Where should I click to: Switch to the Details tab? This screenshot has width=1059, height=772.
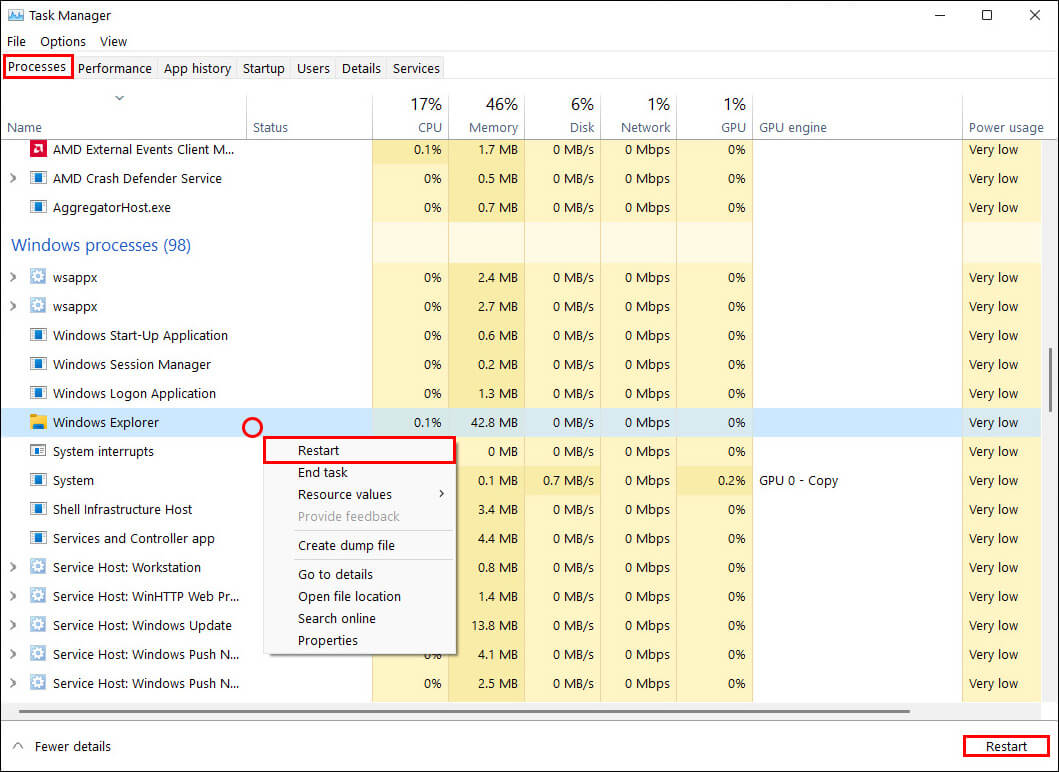[361, 68]
